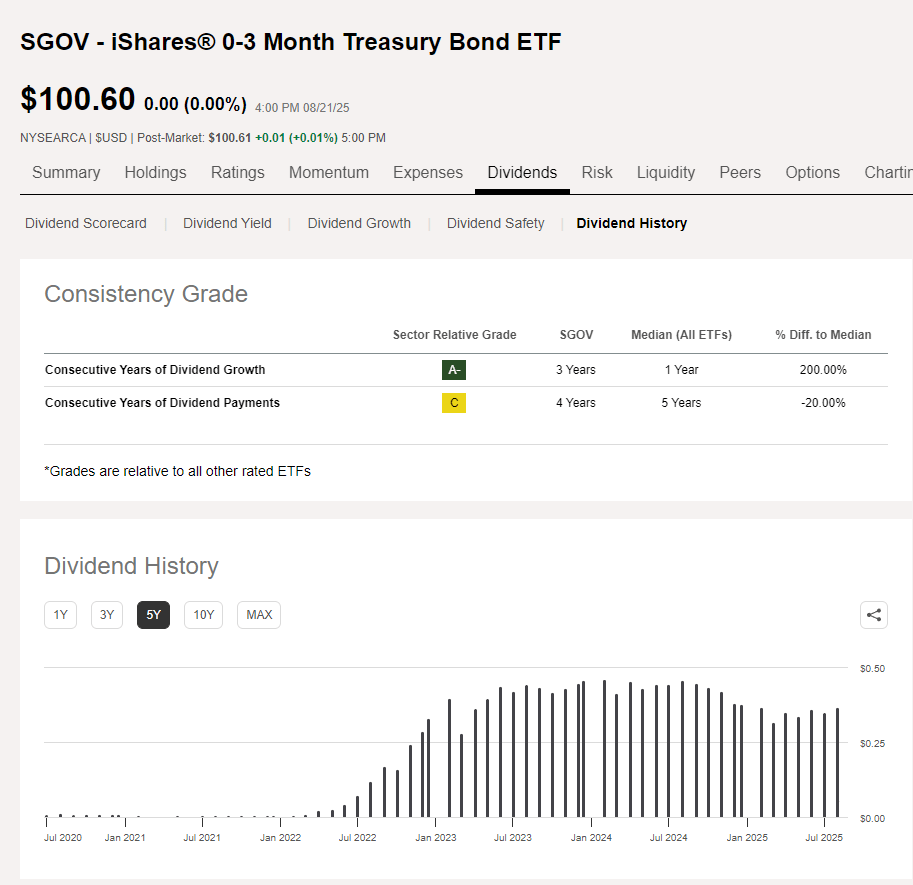Open the Liquidity tab
Viewport: 913px width, 885px height.
pos(666,172)
